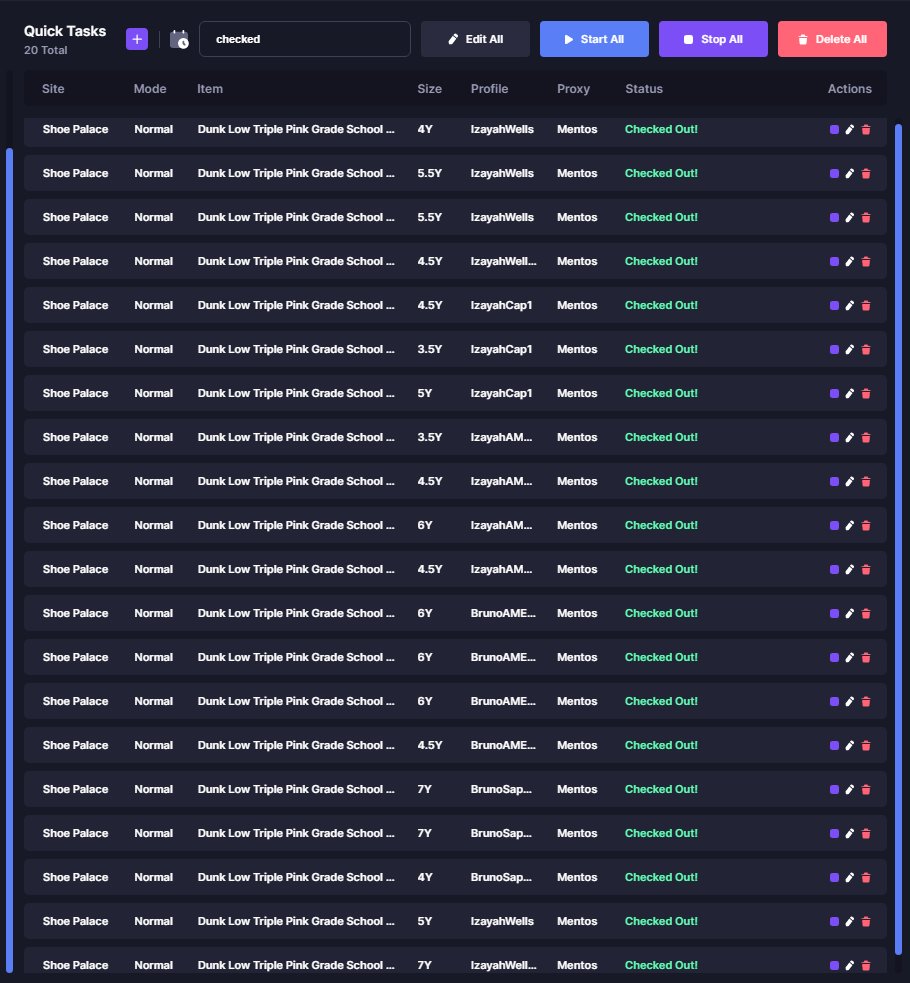Delete the 5Y IzayahWells task
Image resolution: width=910 pixels, height=983 pixels.
click(866, 921)
